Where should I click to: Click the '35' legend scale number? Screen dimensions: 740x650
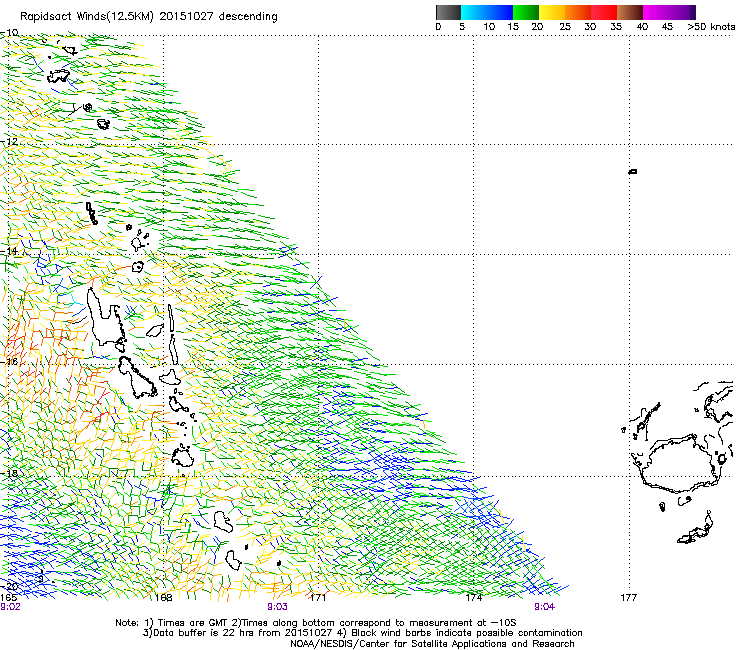tap(616, 26)
